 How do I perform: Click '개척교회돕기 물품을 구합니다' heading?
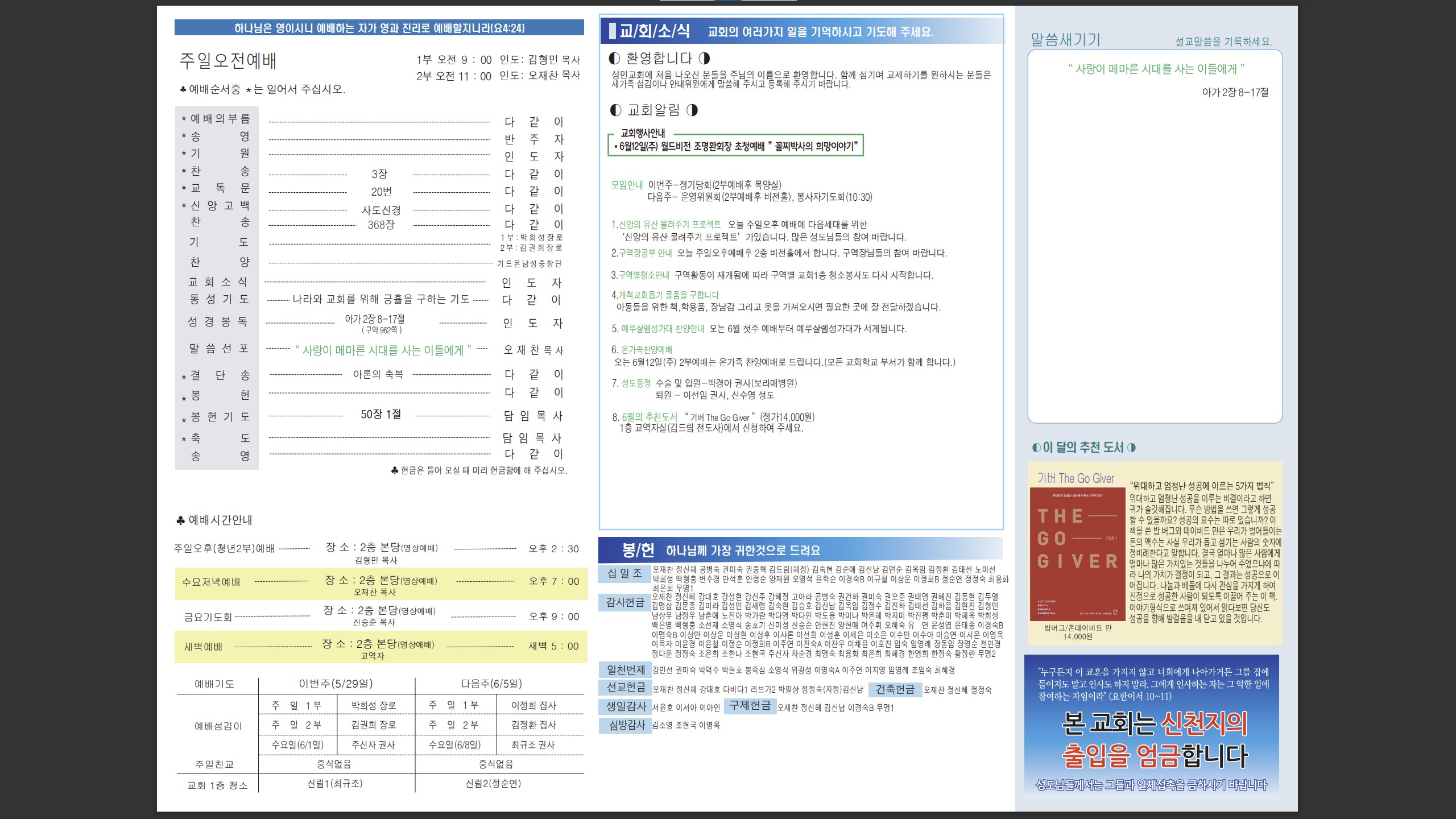pyautogui.click(x=668, y=295)
